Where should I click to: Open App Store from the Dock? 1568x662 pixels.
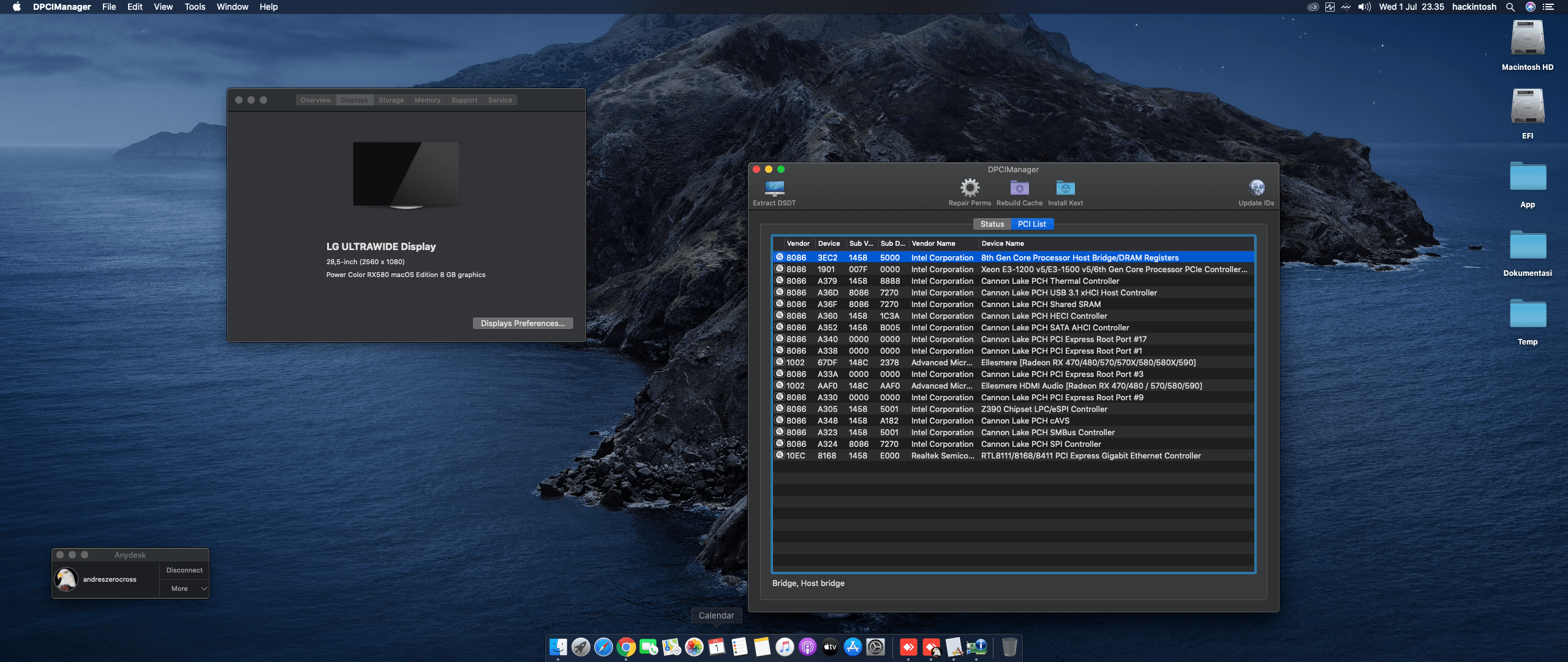coord(853,647)
